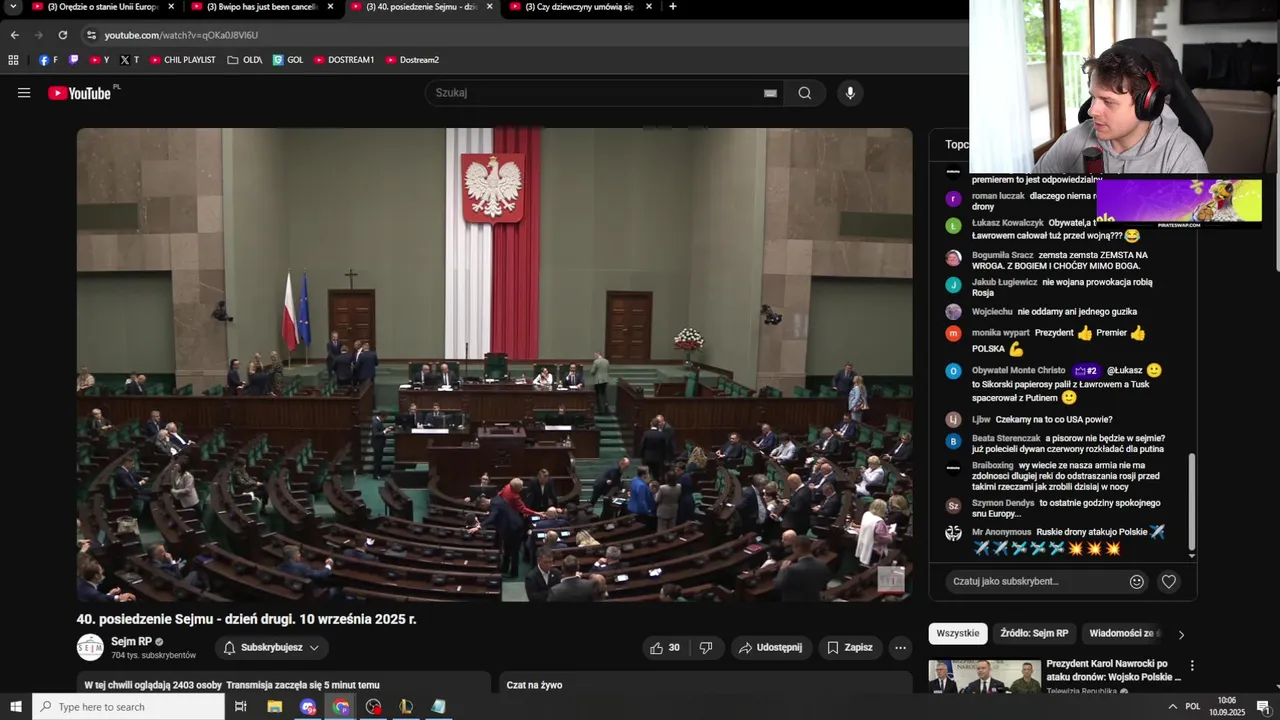
Task: Open the DOSTREAM1 bookmark
Action: click(x=344, y=60)
